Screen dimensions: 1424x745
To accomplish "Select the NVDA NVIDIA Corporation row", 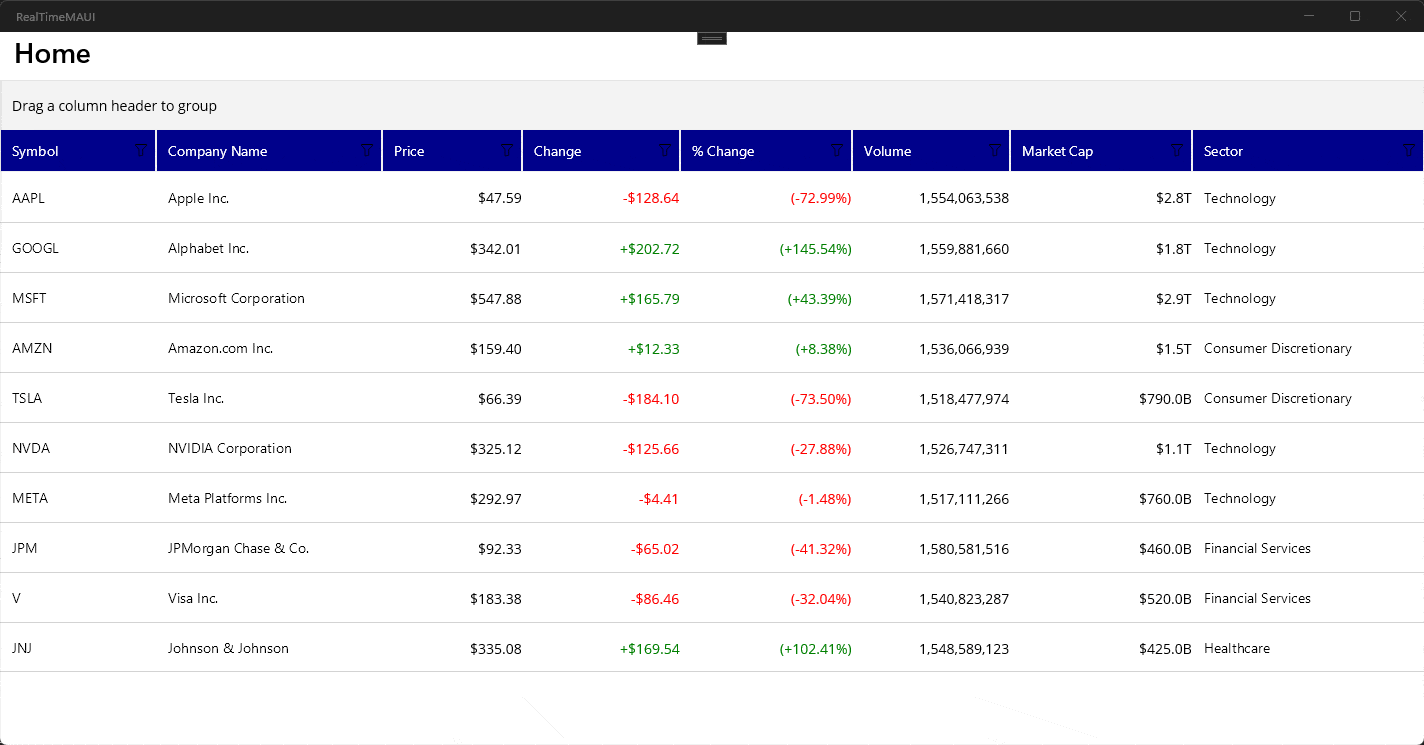I will (400, 448).
